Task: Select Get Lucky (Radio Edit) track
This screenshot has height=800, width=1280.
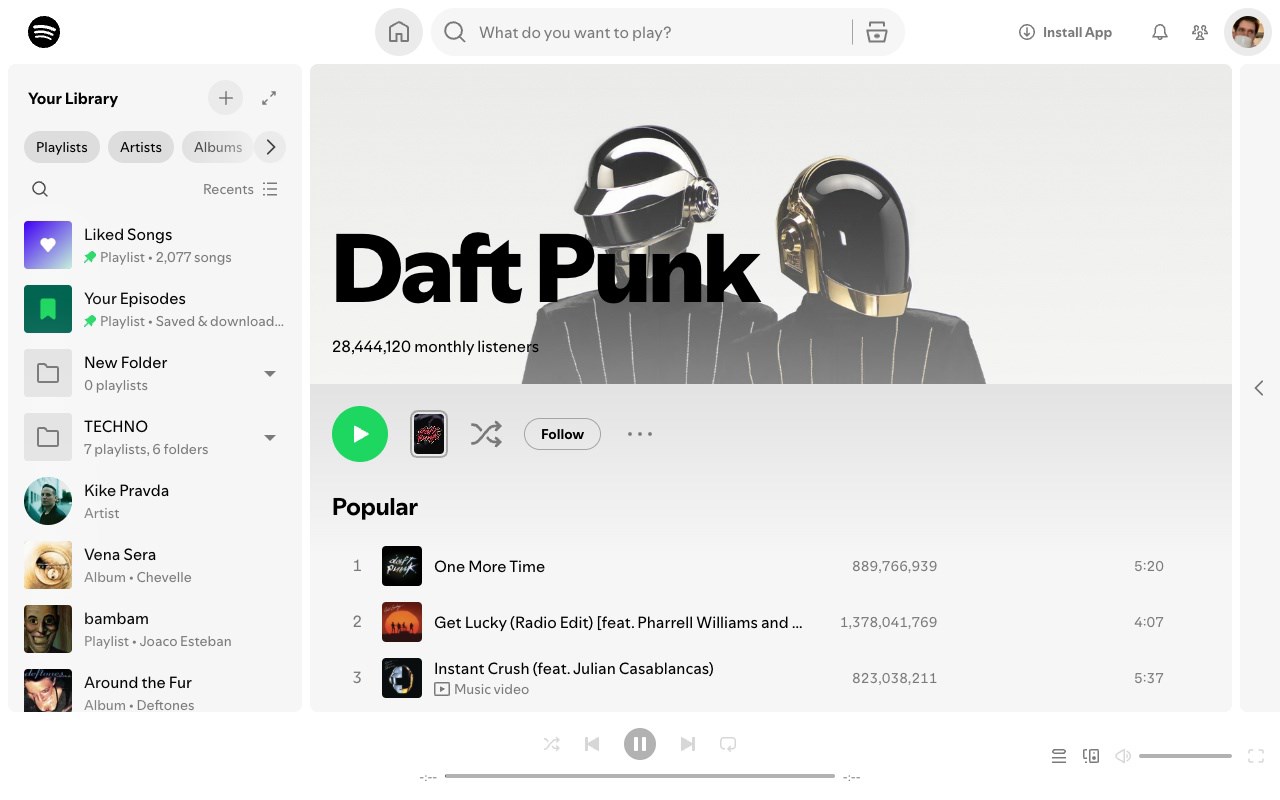Action: click(x=770, y=622)
